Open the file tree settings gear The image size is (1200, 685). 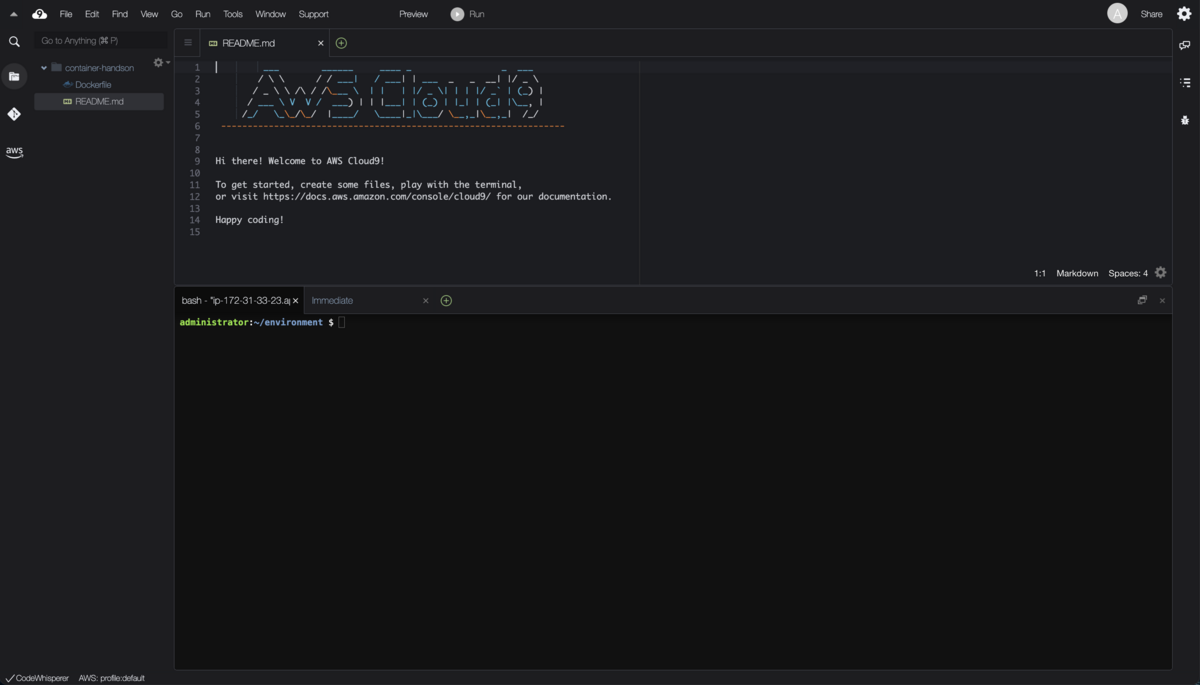pyautogui.click(x=158, y=62)
